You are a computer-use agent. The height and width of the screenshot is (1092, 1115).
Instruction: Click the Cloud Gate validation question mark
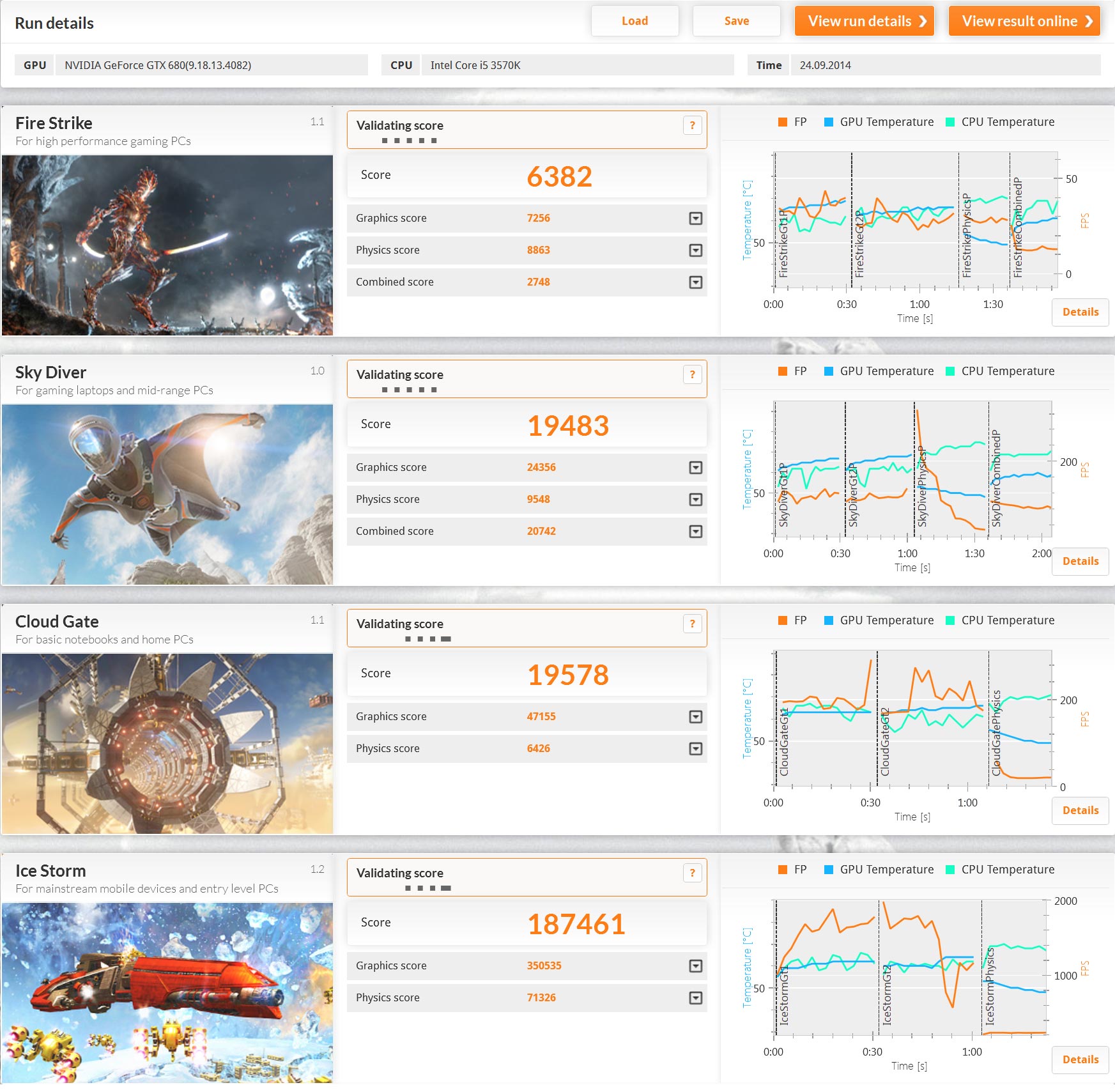pyautogui.click(x=692, y=624)
